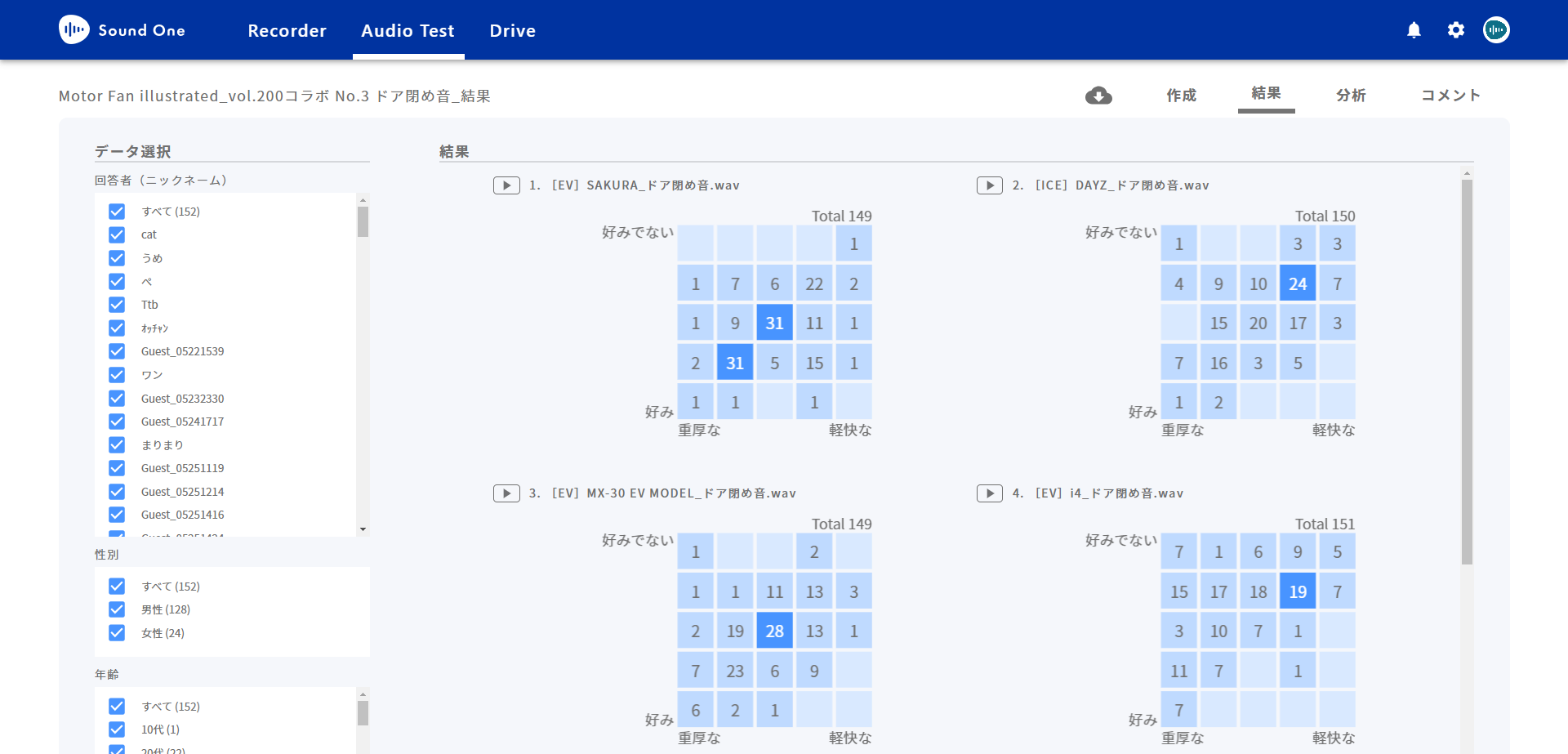The width and height of the screenshot is (1568, 754).
Task: Uncheck すべて (152) in respondents list
Action: click(x=117, y=212)
